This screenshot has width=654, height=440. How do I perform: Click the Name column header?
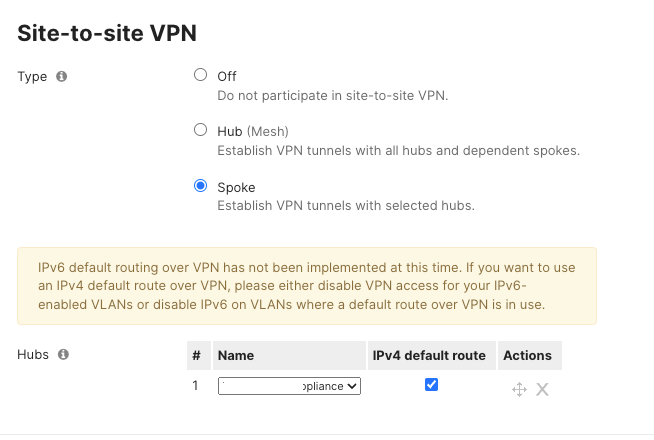pos(289,355)
